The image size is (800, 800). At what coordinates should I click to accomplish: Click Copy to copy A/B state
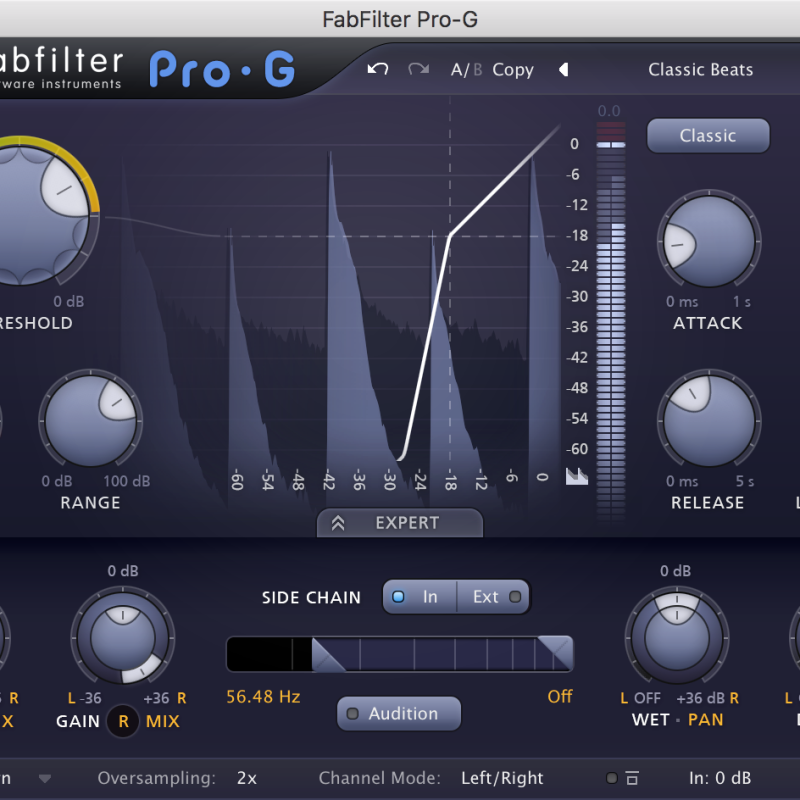click(x=513, y=70)
